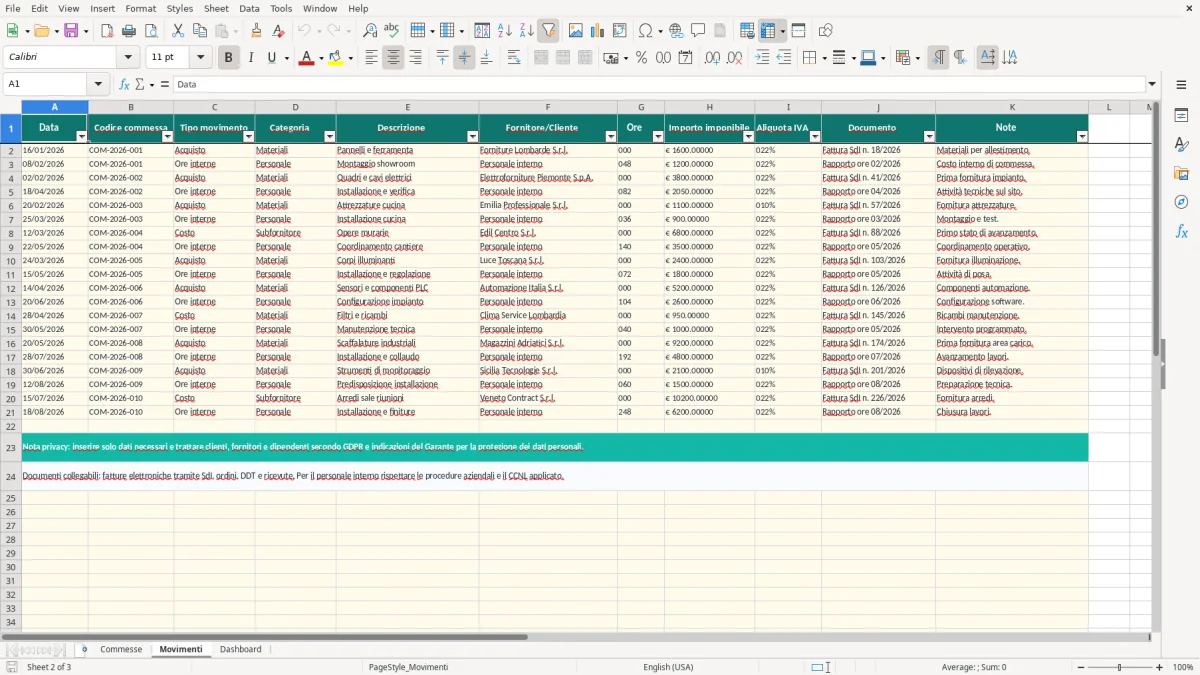Open the Data column filter dropdown
The height and width of the screenshot is (675, 1200).
click(x=82, y=136)
